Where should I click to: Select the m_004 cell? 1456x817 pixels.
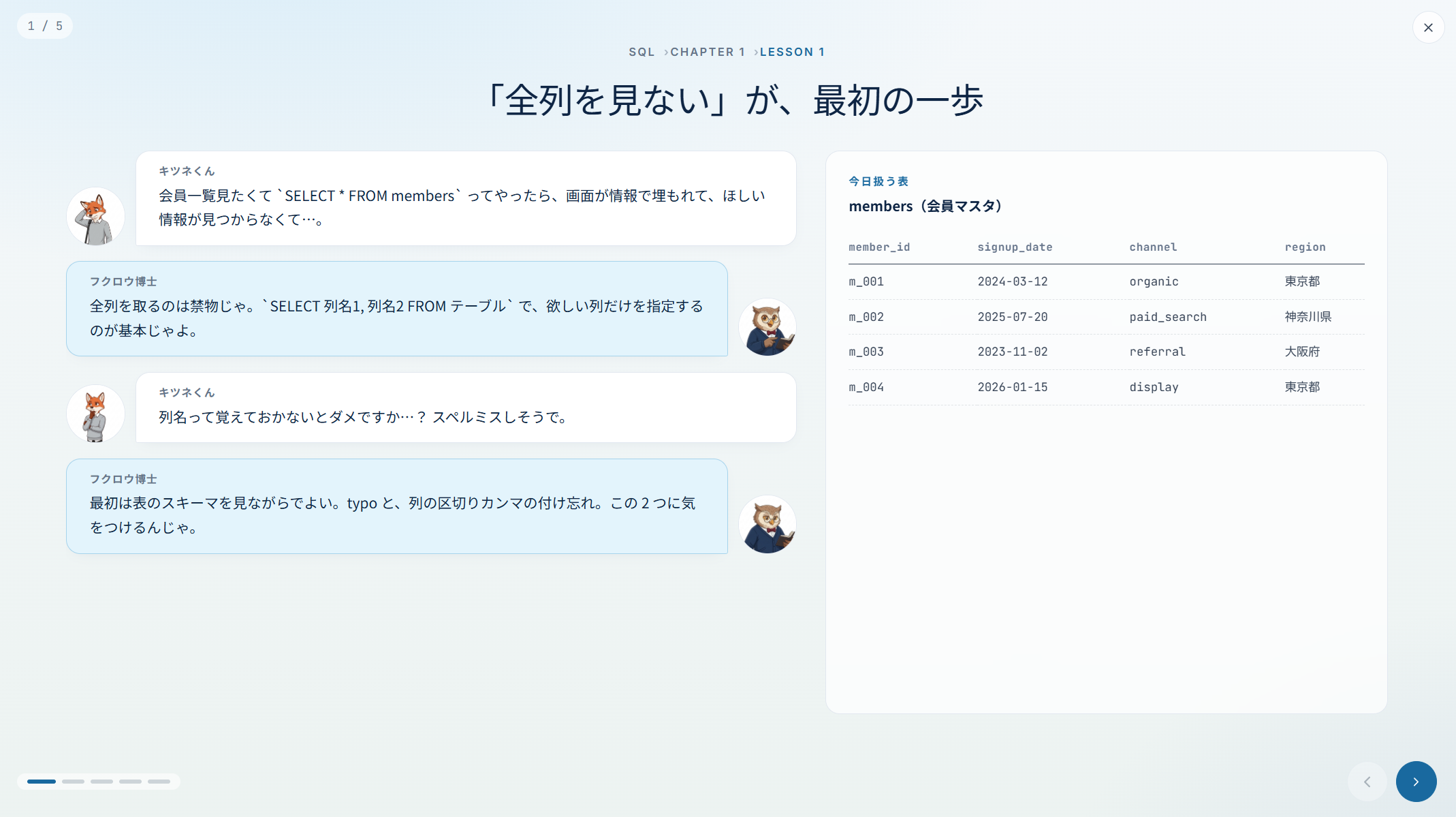[866, 387]
